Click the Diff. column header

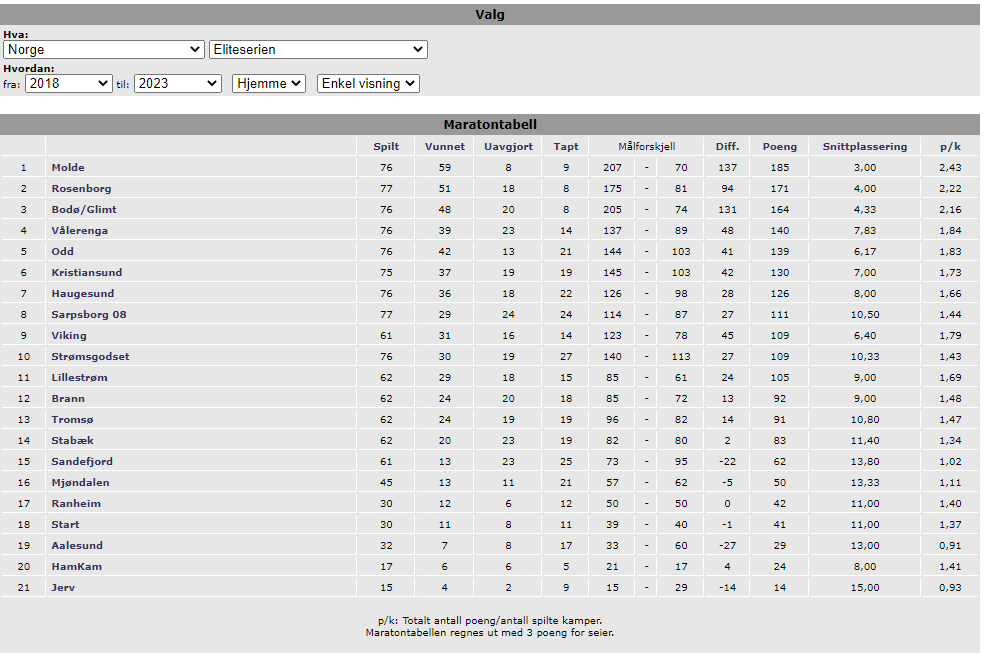pyautogui.click(x=727, y=146)
